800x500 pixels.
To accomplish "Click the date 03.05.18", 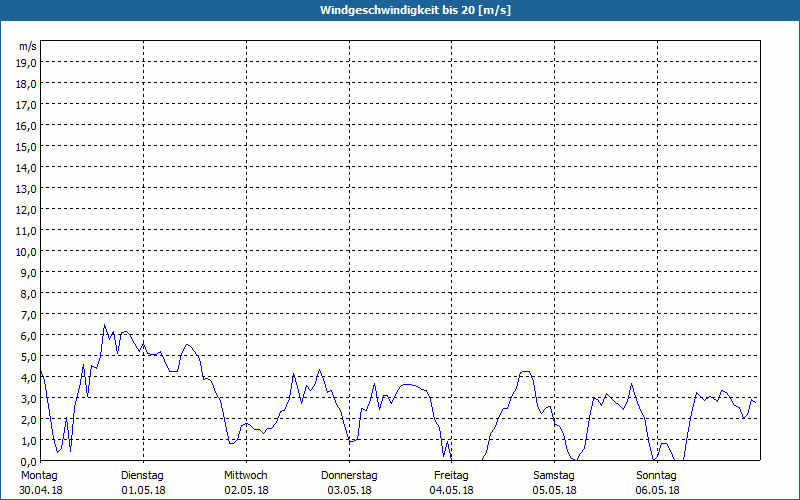I will pos(349,490).
